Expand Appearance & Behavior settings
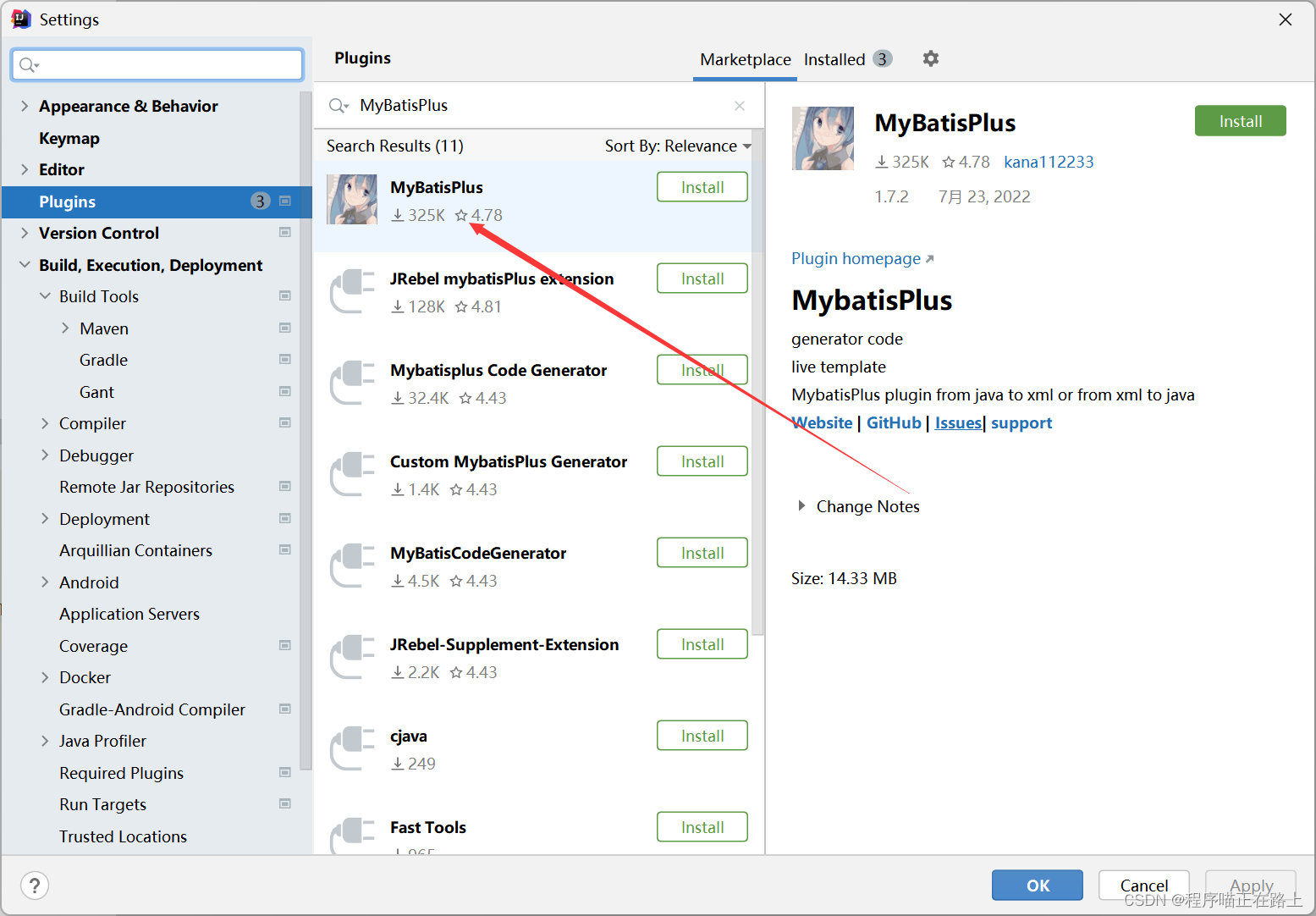This screenshot has height=916, width=1316. (x=25, y=106)
